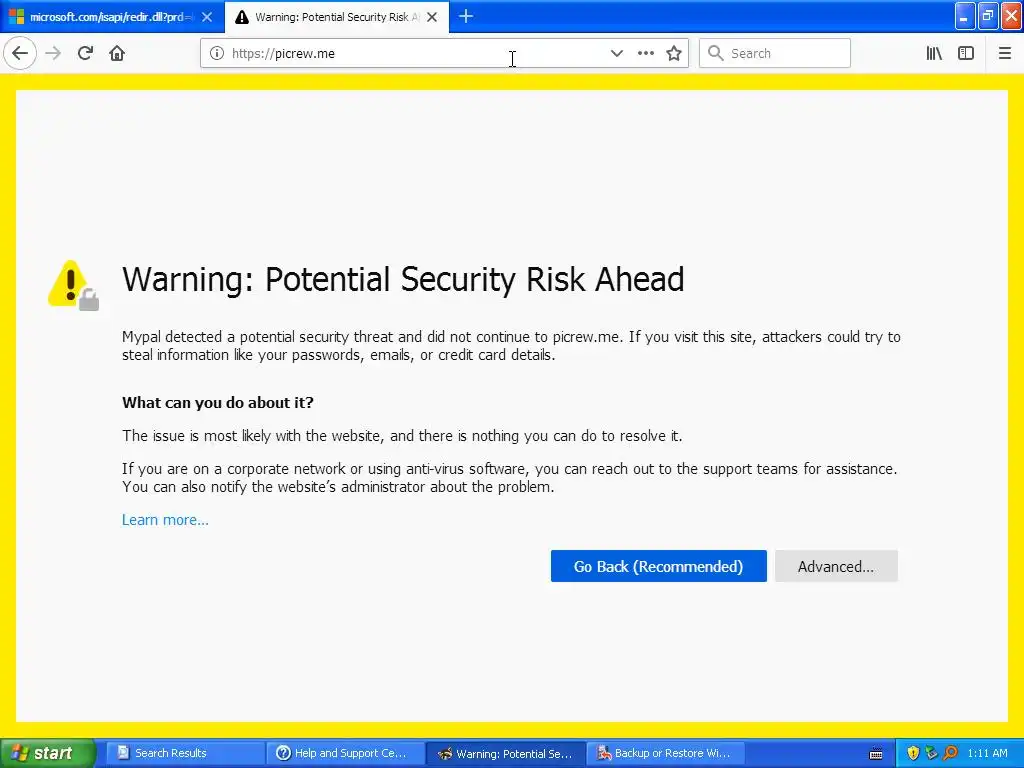Image resolution: width=1024 pixels, height=768 pixels.
Task: Restore down the browser window
Action: tap(988, 16)
